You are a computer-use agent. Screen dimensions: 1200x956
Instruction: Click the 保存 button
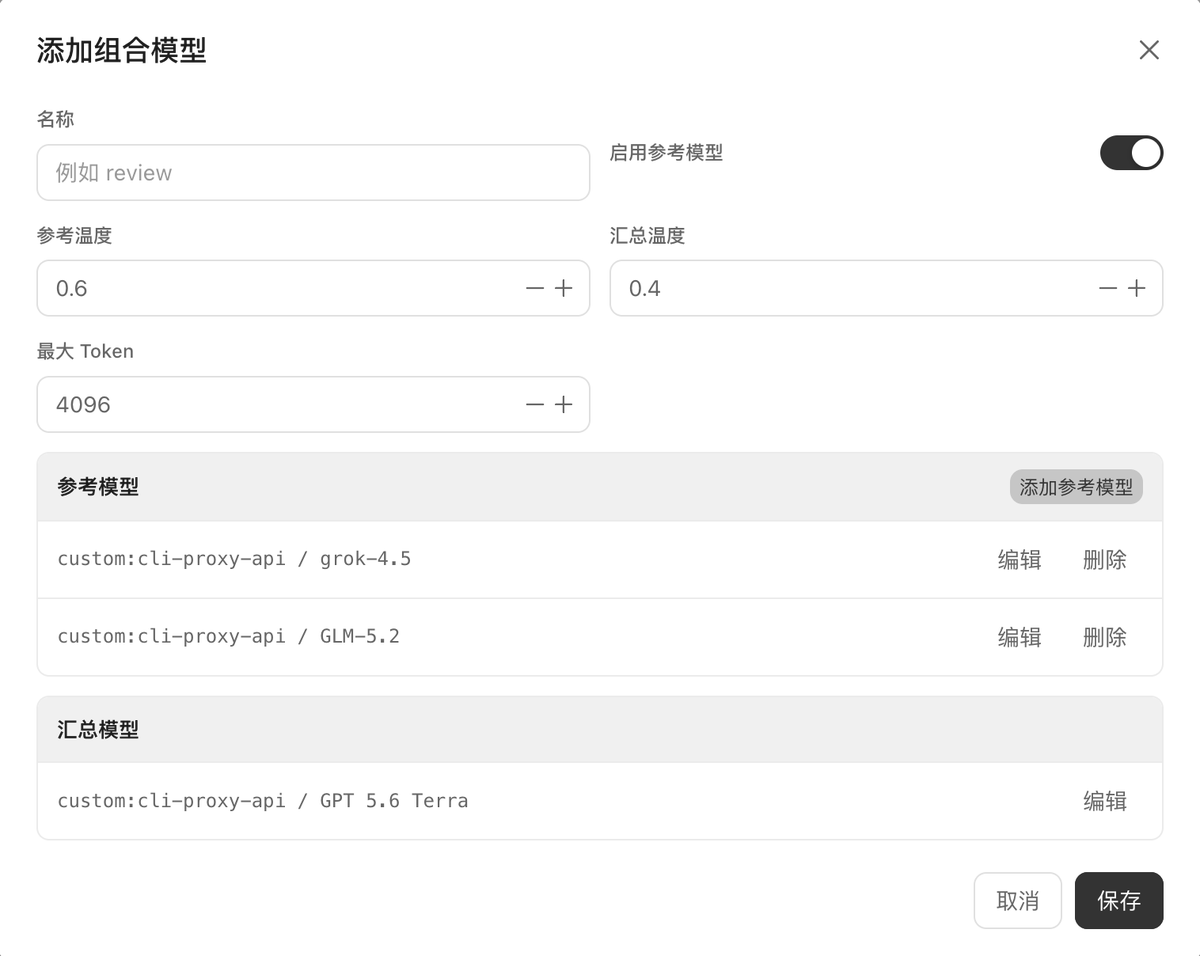coord(1119,901)
